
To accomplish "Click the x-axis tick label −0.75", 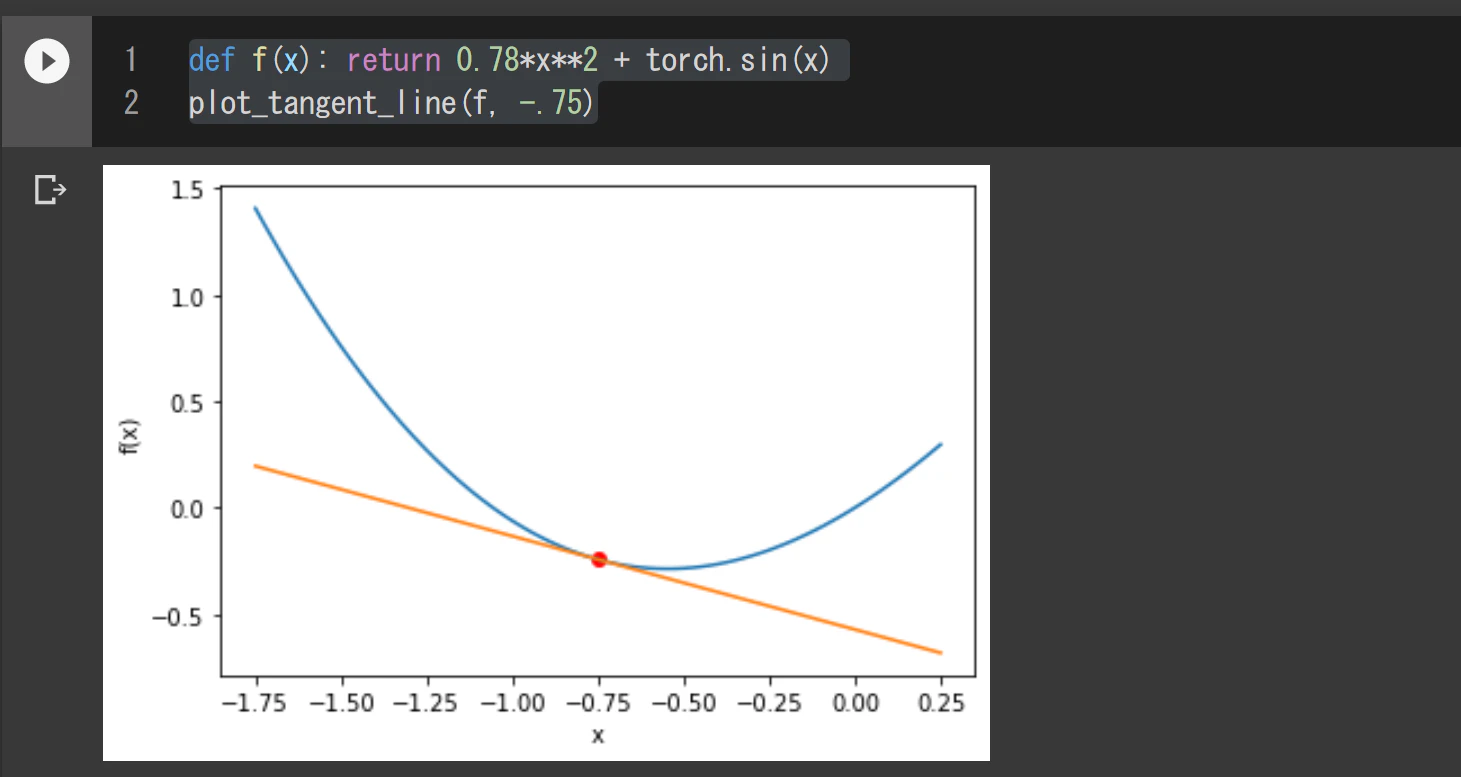I will click(598, 703).
